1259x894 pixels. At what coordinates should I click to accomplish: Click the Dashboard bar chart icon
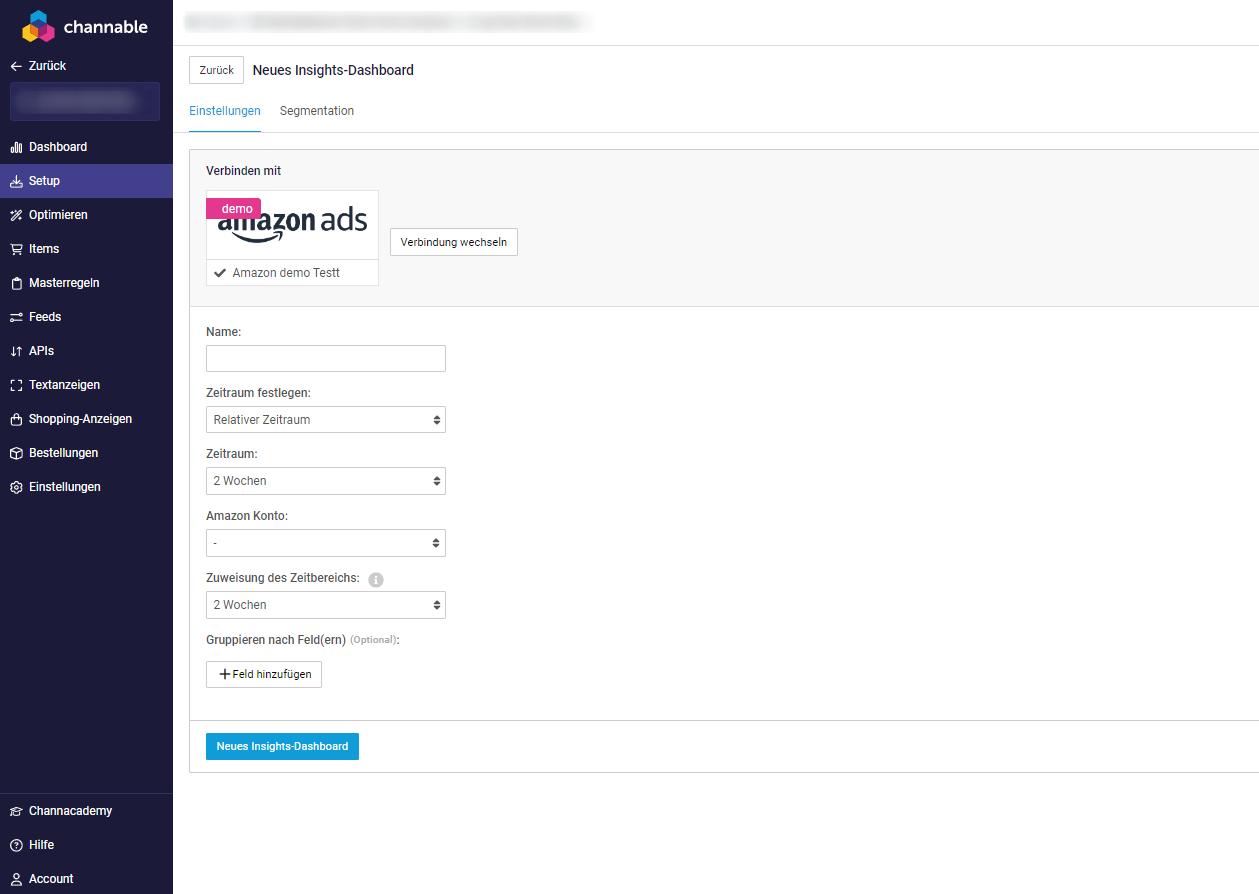[x=16, y=147]
